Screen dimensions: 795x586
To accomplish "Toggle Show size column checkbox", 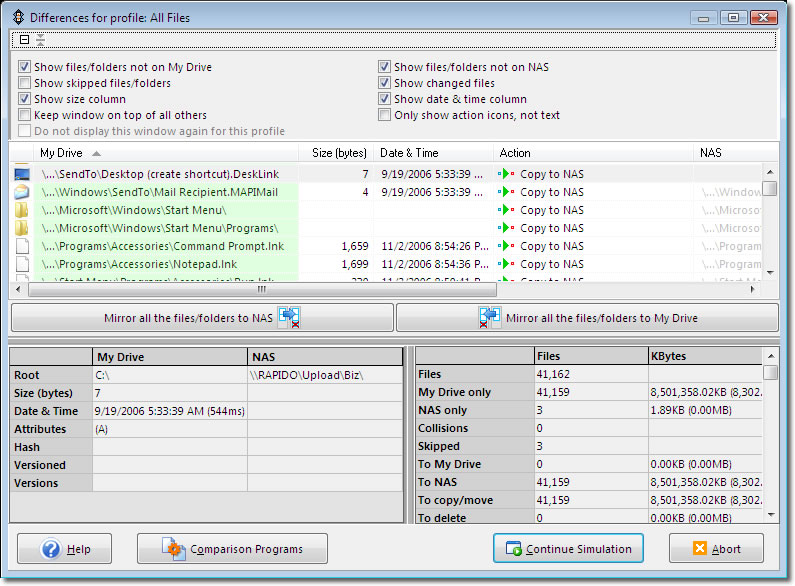I will (x=24, y=99).
